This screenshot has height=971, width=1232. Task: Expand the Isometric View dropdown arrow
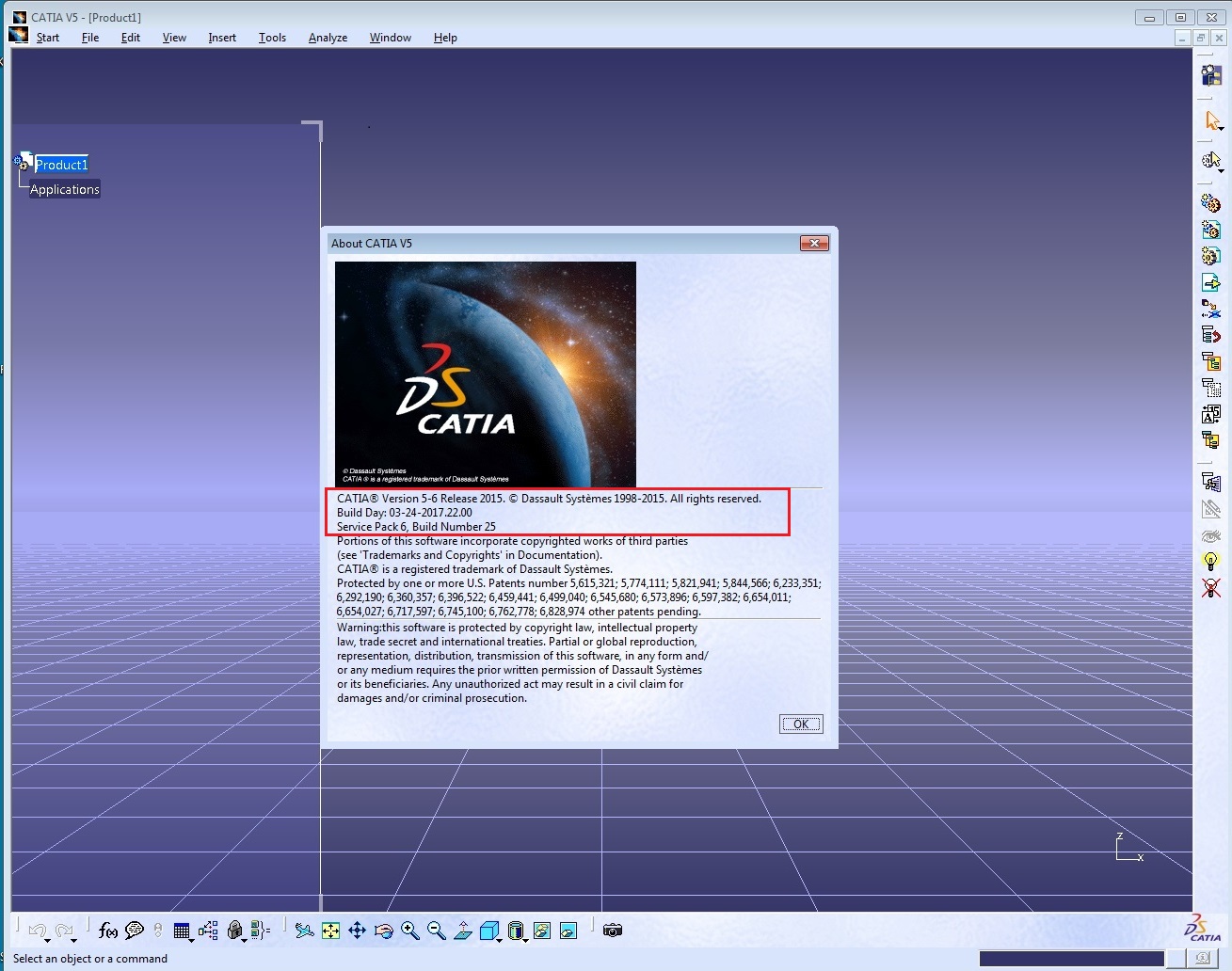499,939
